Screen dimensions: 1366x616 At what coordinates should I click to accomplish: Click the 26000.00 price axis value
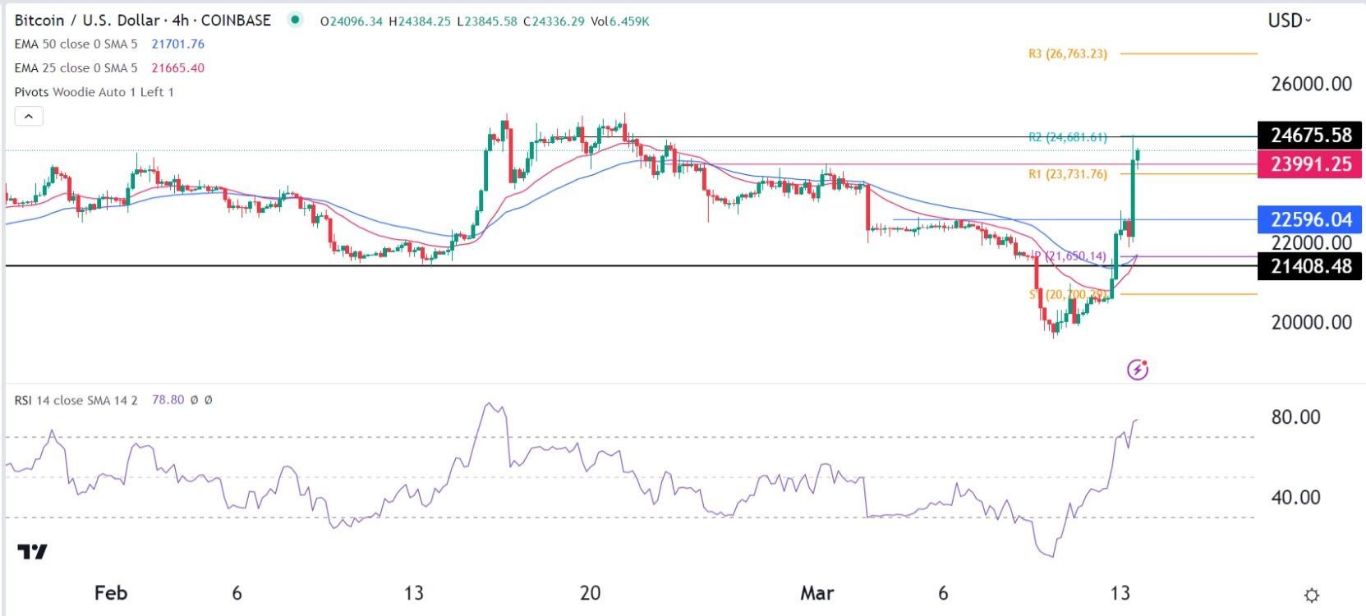pyautogui.click(x=1310, y=85)
